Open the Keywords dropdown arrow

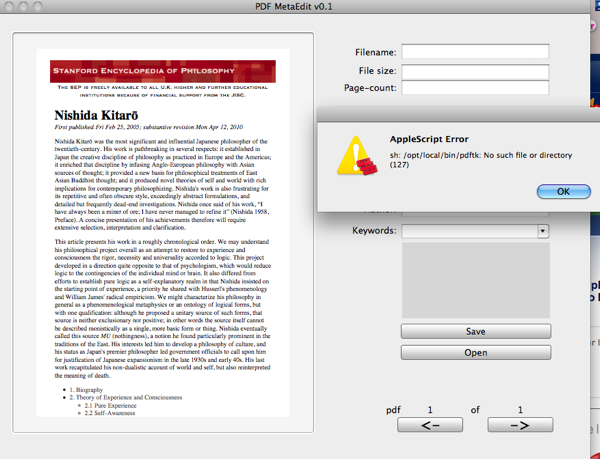tap(543, 231)
